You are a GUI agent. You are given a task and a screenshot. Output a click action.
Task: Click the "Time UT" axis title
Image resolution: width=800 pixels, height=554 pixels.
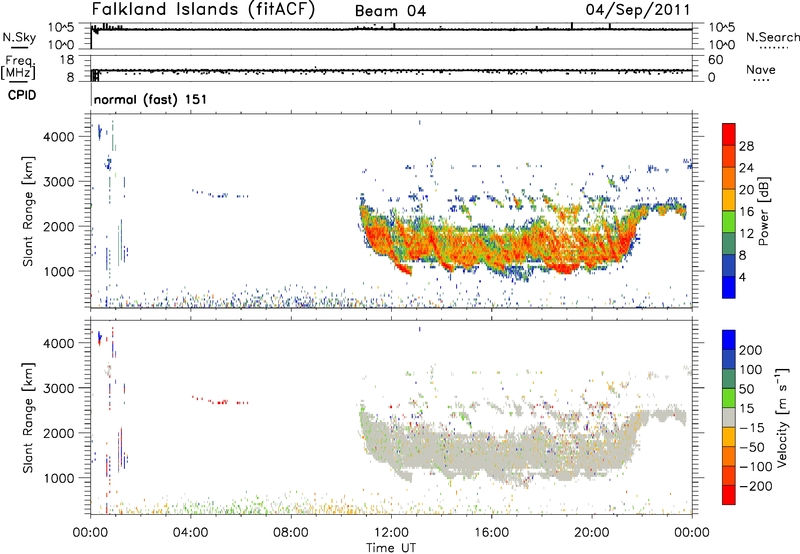point(391,548)
